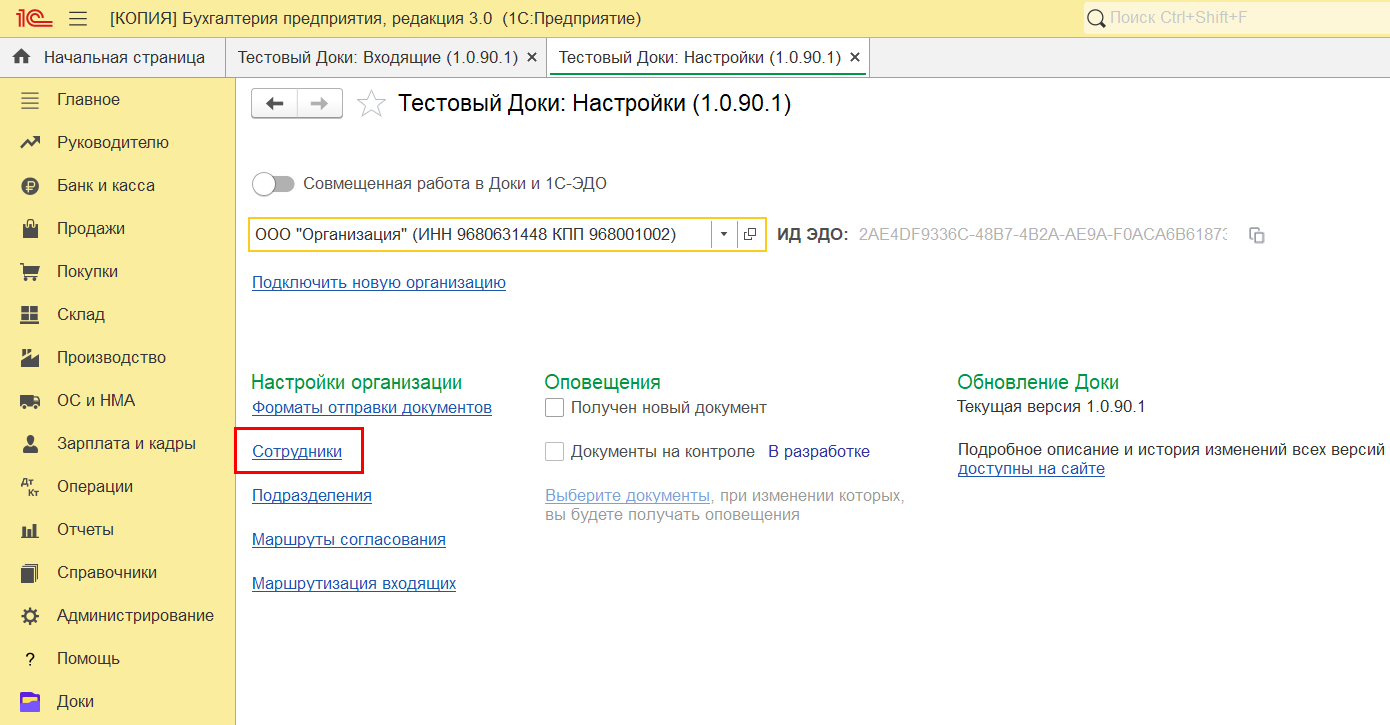Open Маршрутизация входящих link
This screenshot has height=725, width=1390.
(x=354, y=584)
